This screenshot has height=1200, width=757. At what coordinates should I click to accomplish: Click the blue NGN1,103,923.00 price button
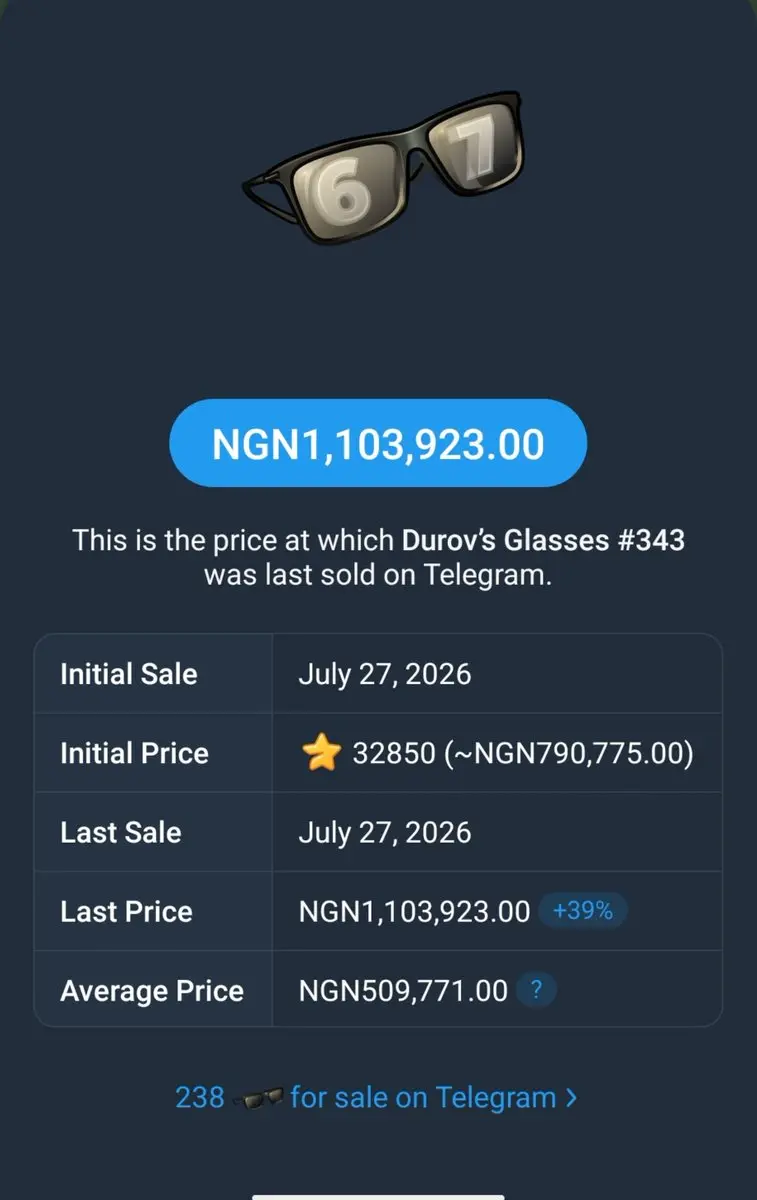click(378, 444)
